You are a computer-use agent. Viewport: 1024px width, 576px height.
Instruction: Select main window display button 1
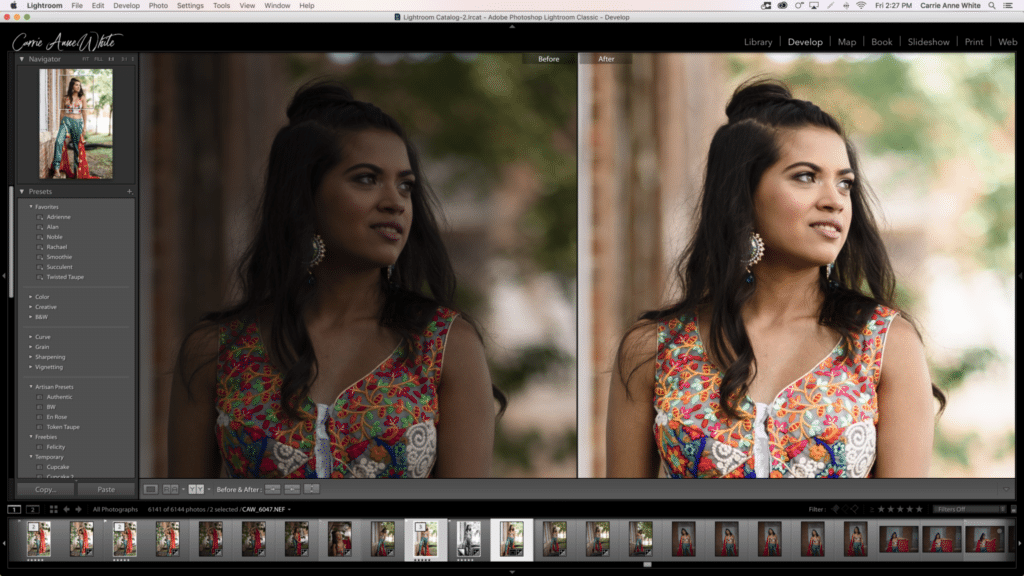(x=14, y=509)
